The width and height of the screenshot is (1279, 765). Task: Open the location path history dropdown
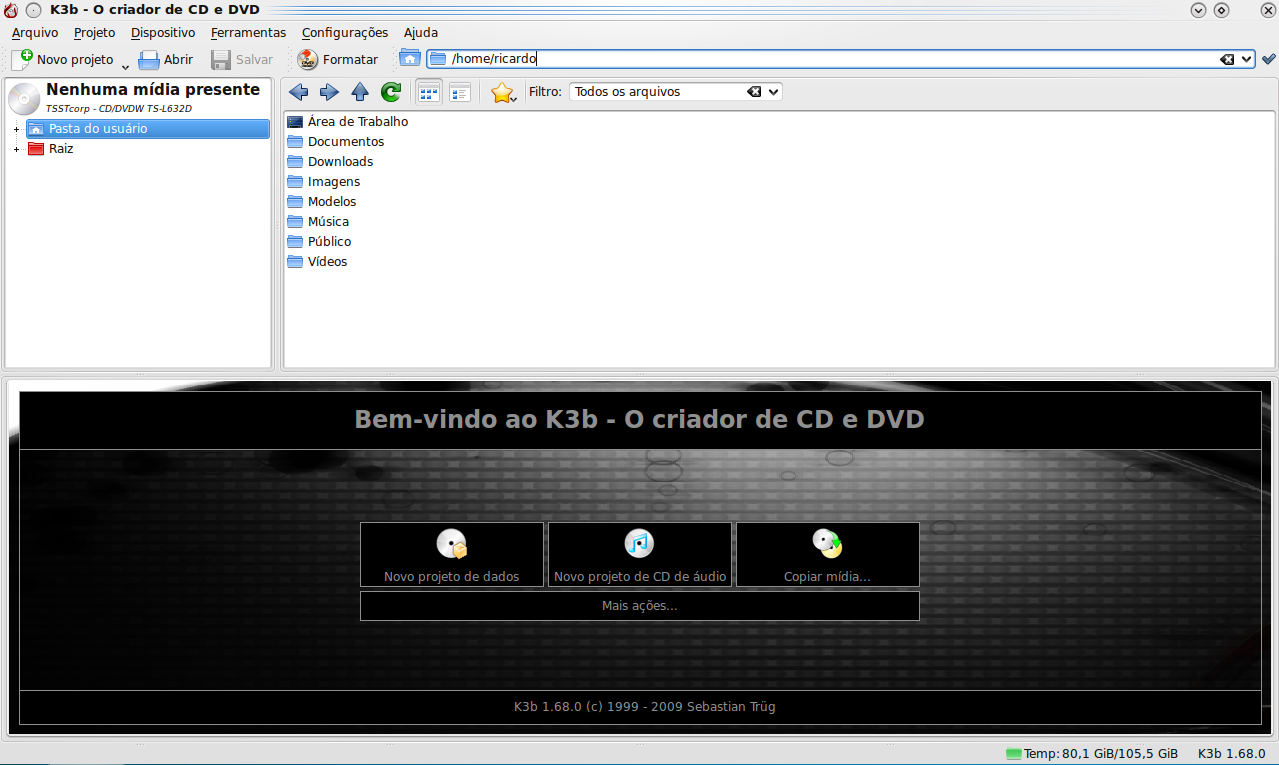click(x=1246, y=59)
